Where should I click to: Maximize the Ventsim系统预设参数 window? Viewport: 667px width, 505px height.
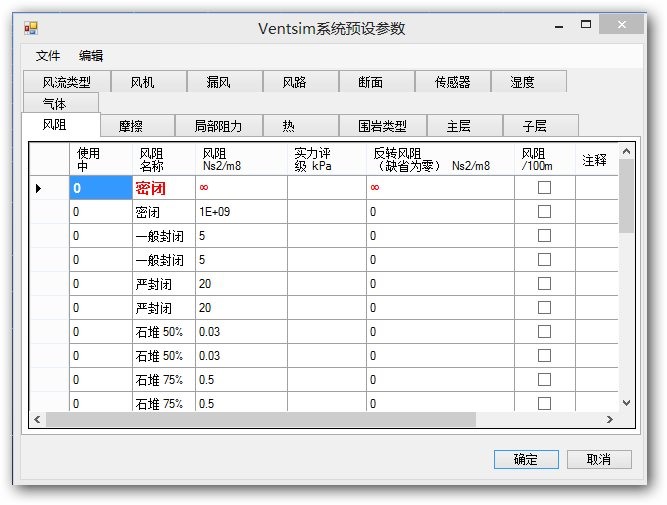586,24
